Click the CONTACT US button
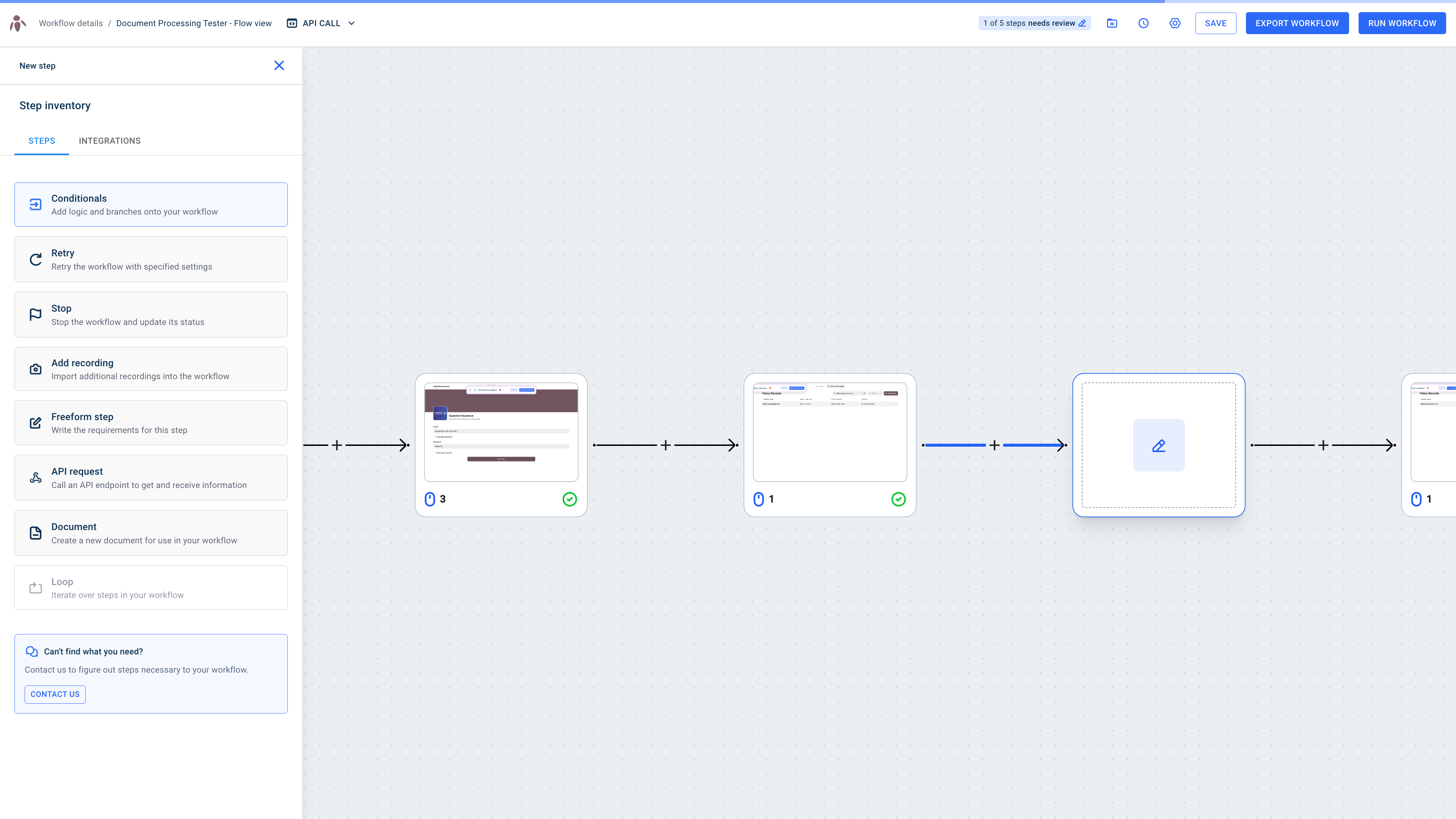1456x819 pixels. click(55, 694)
